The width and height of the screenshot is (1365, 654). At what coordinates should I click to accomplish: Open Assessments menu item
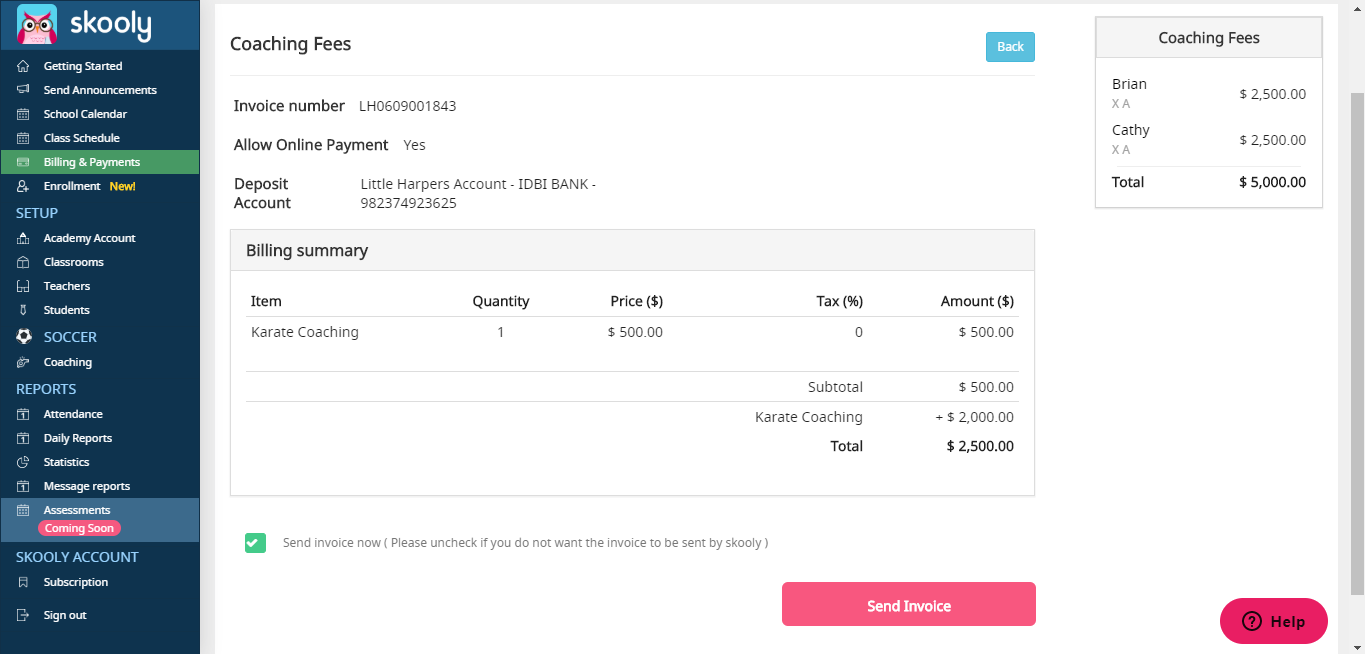[100, 520]
